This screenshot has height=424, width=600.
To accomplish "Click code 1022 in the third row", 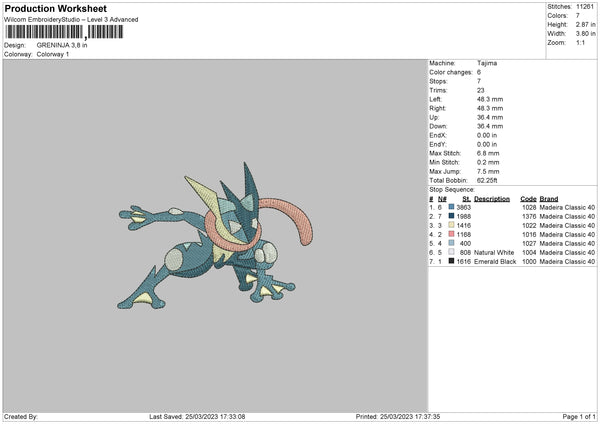I will tap(529, 225).
